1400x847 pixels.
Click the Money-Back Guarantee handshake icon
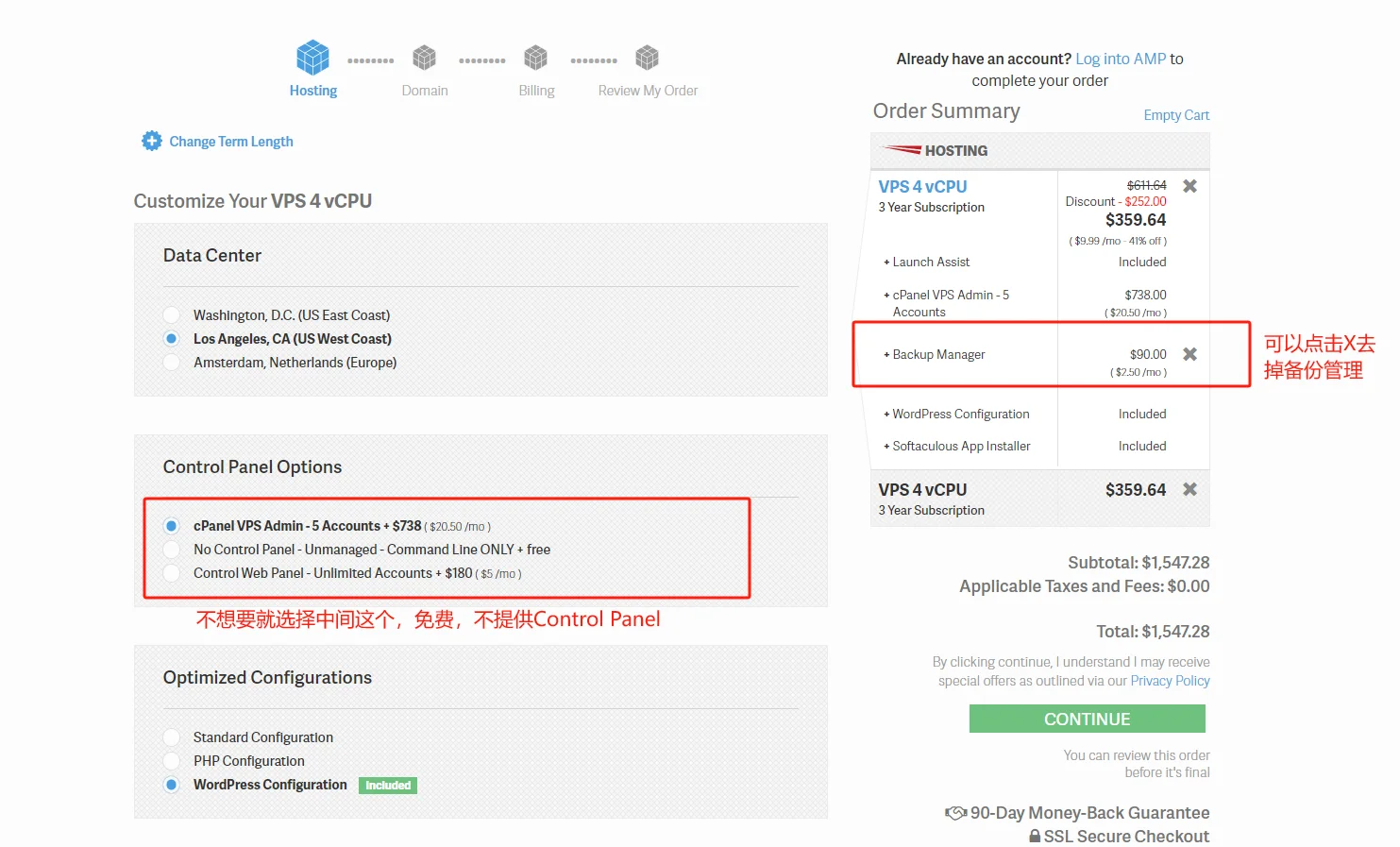click(955, 813)
